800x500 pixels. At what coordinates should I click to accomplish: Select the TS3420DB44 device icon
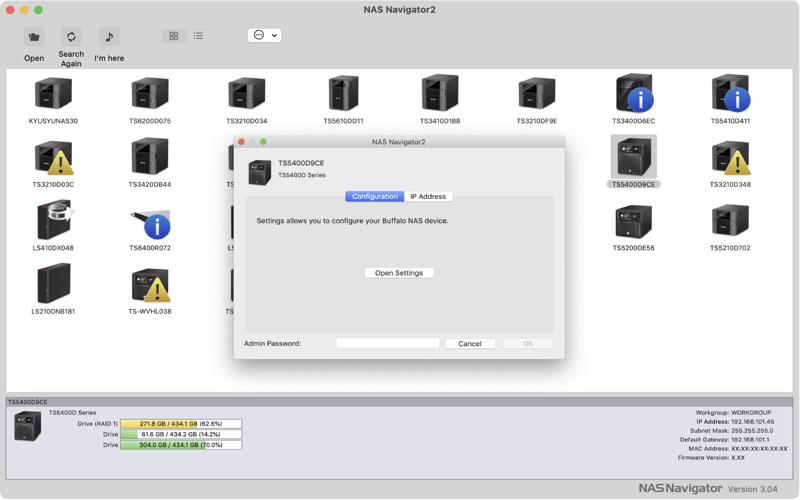(149, 156)
